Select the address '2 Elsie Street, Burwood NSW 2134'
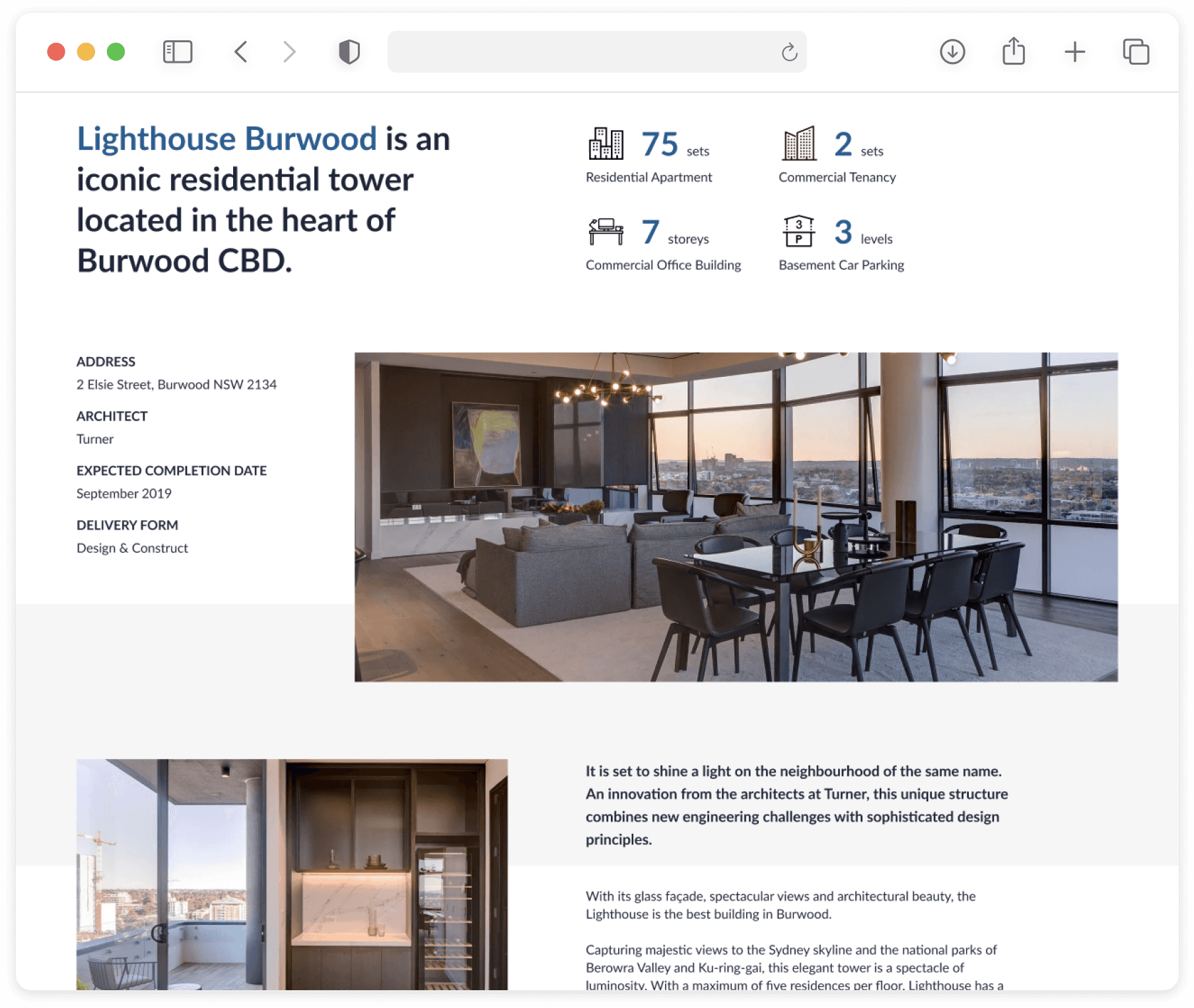 [x=176, y=384]
